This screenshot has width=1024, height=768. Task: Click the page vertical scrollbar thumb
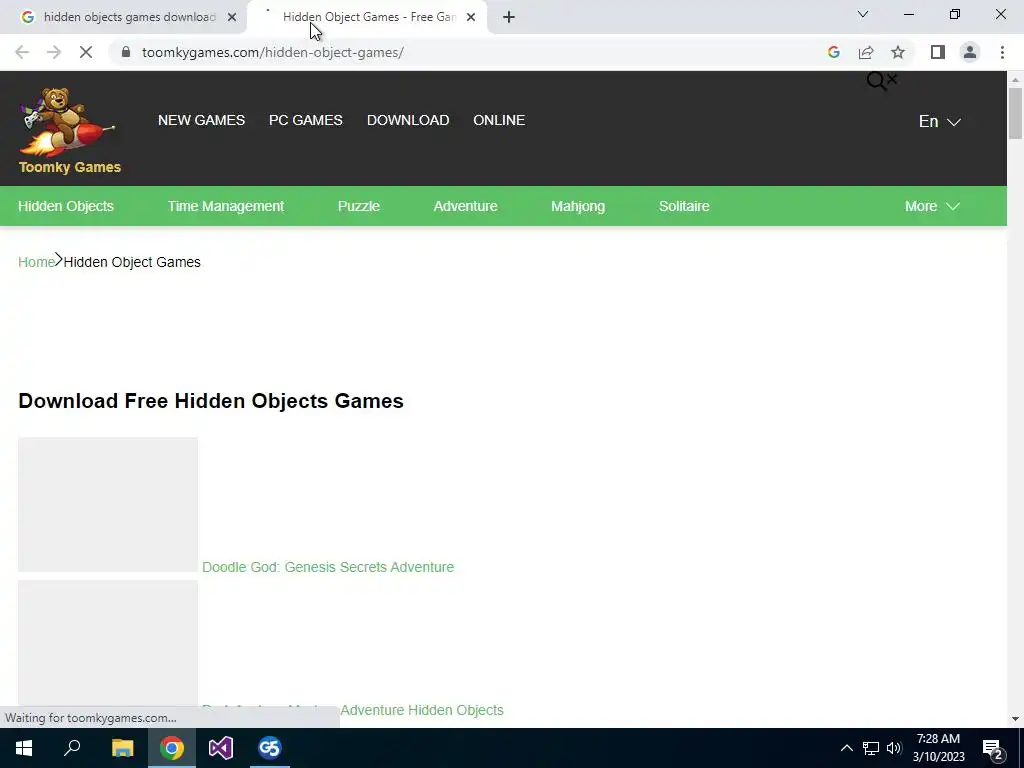[x=1015, y=113]
